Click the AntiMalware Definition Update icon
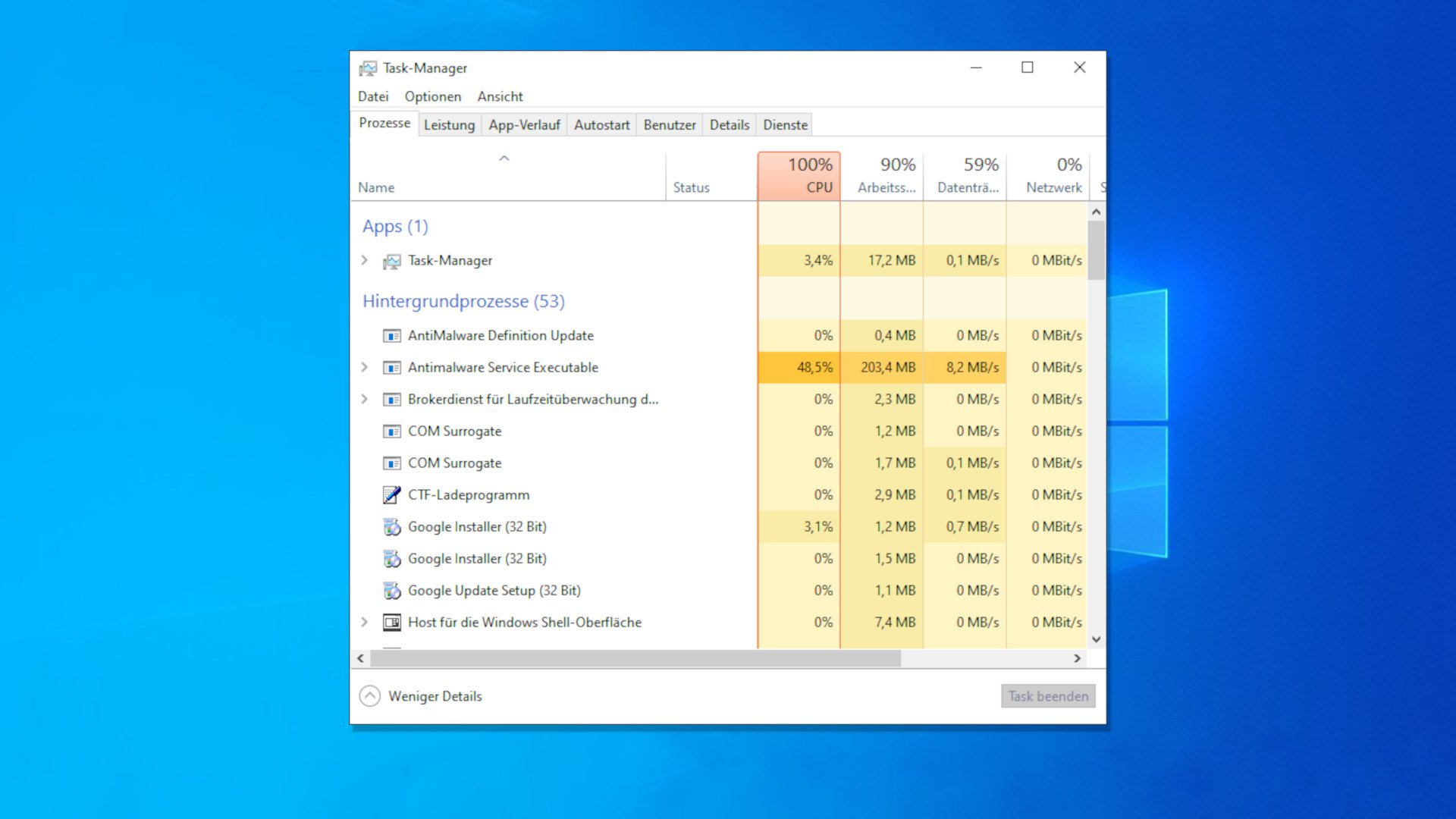The image size is (1456, 819). point(393,335)
